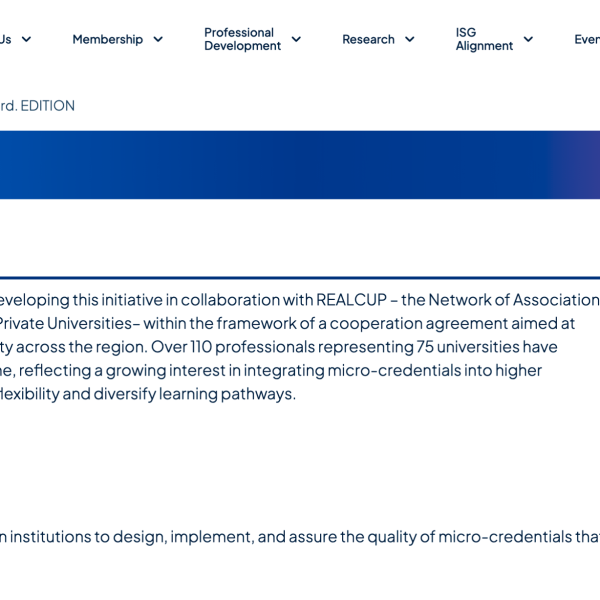The width and height of the screenshot is (600, 600).
Task: Click the partially visible Events menu item
Action: coord(586,40)
